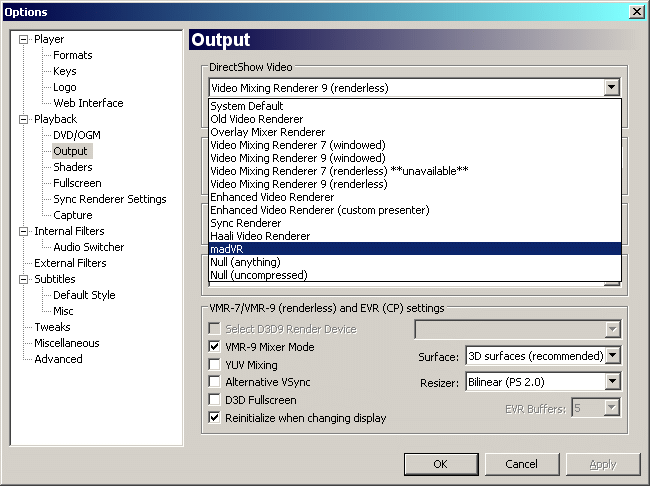
Task: Pick Video Mixing Renderer 9 (windowed)
Action: pos(415,158)
